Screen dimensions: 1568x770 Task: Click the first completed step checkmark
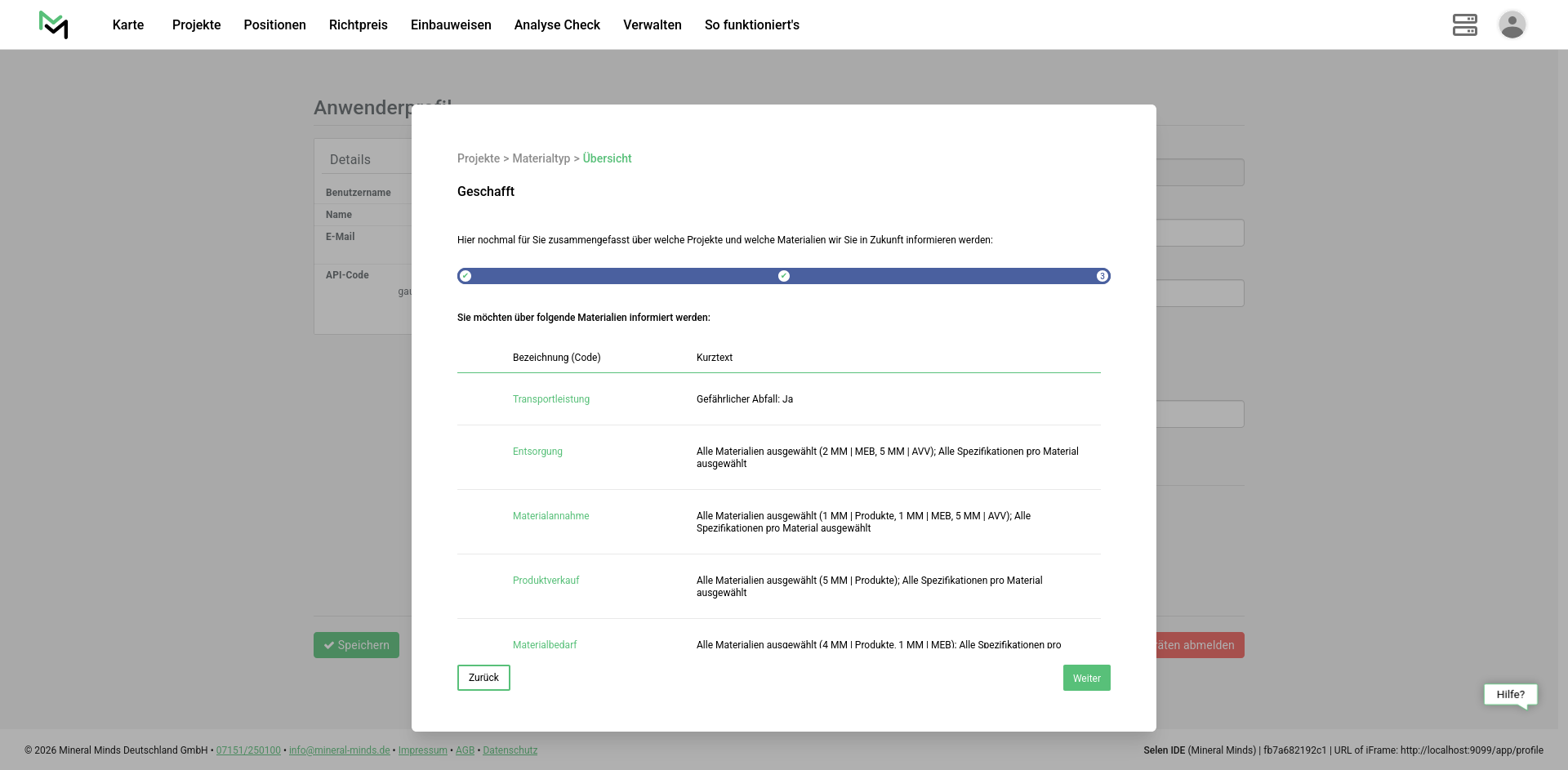(x=465, y=276)
